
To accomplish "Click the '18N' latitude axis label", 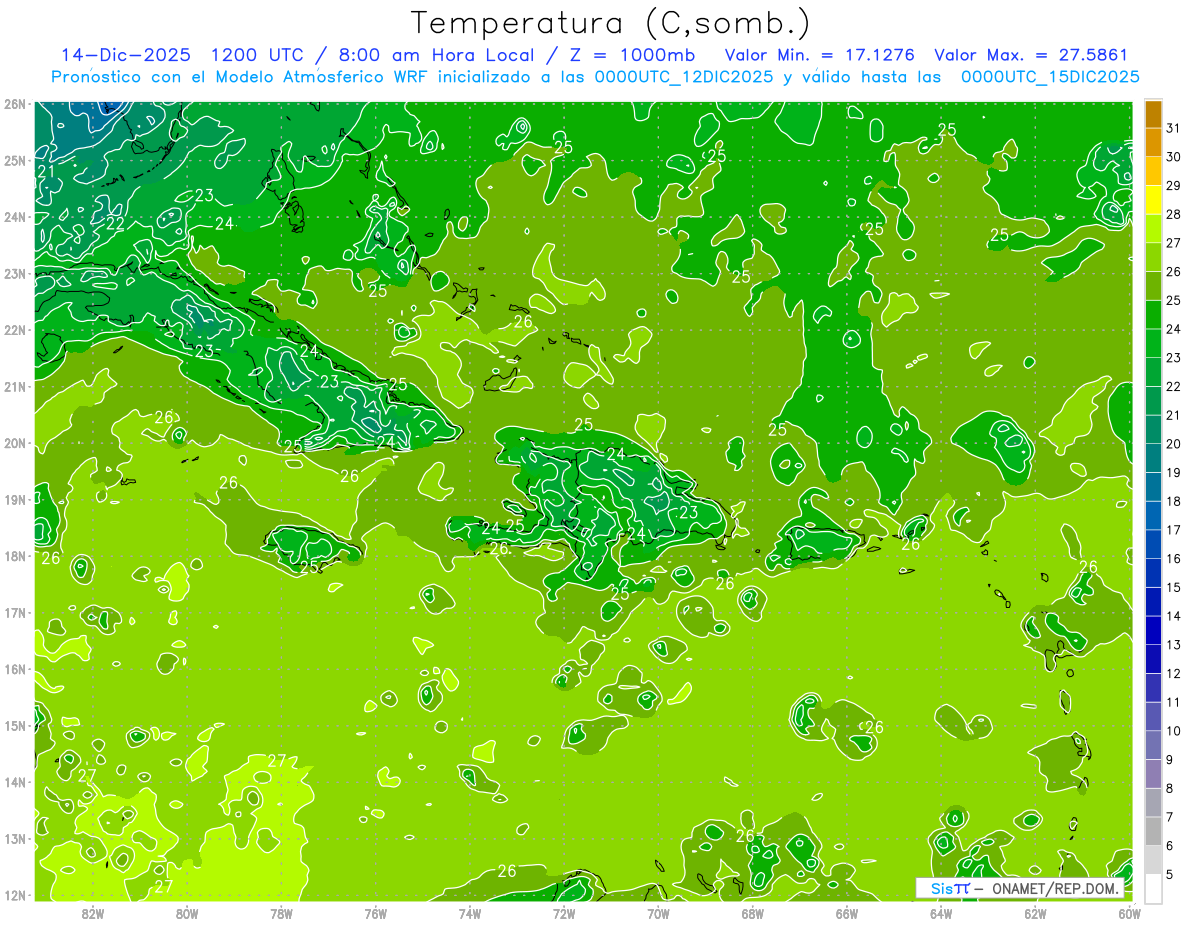I will (x=14, y=556).
